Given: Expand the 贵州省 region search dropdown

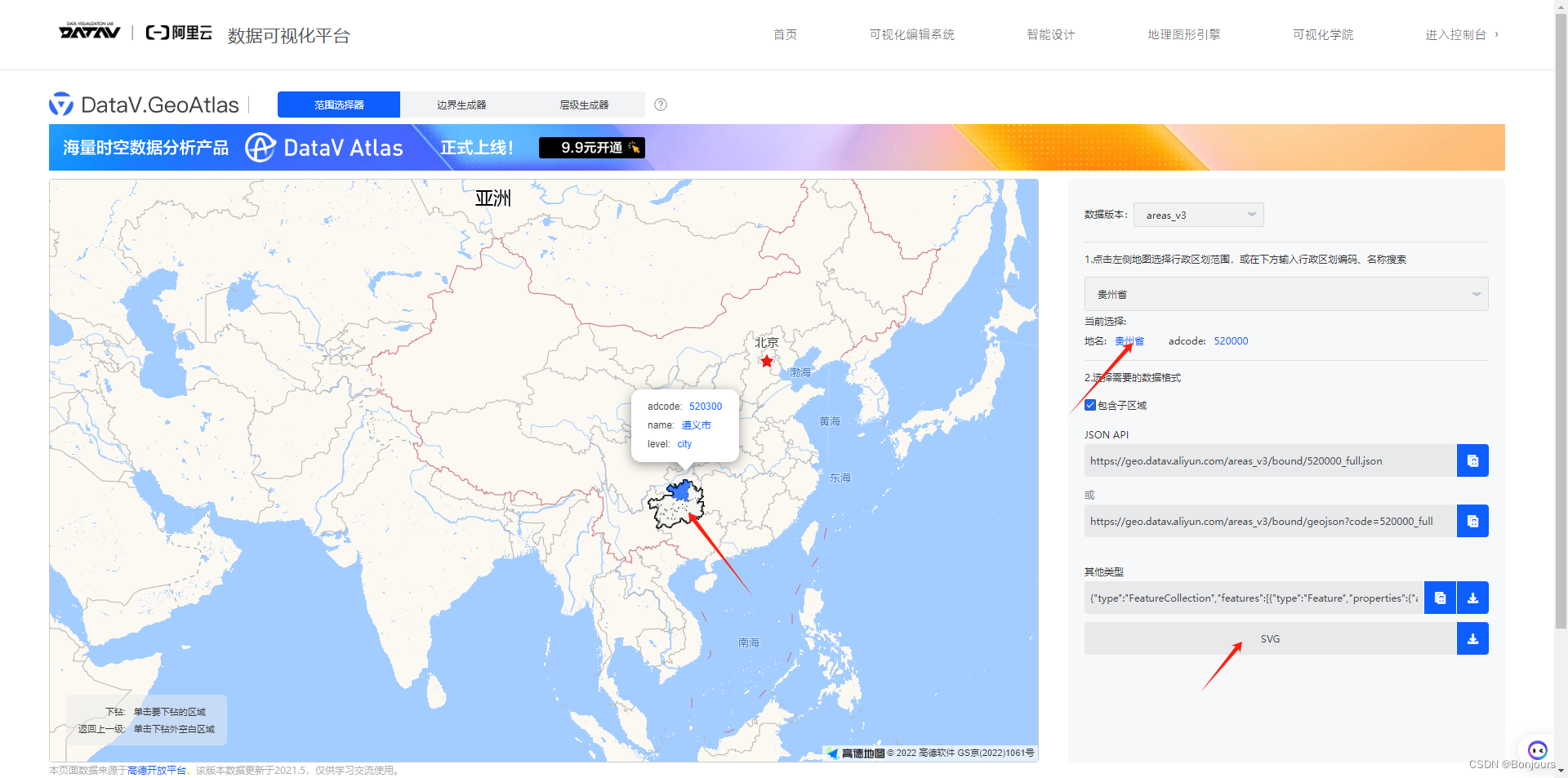Looking at the screenshot, I should [1286, 294].
